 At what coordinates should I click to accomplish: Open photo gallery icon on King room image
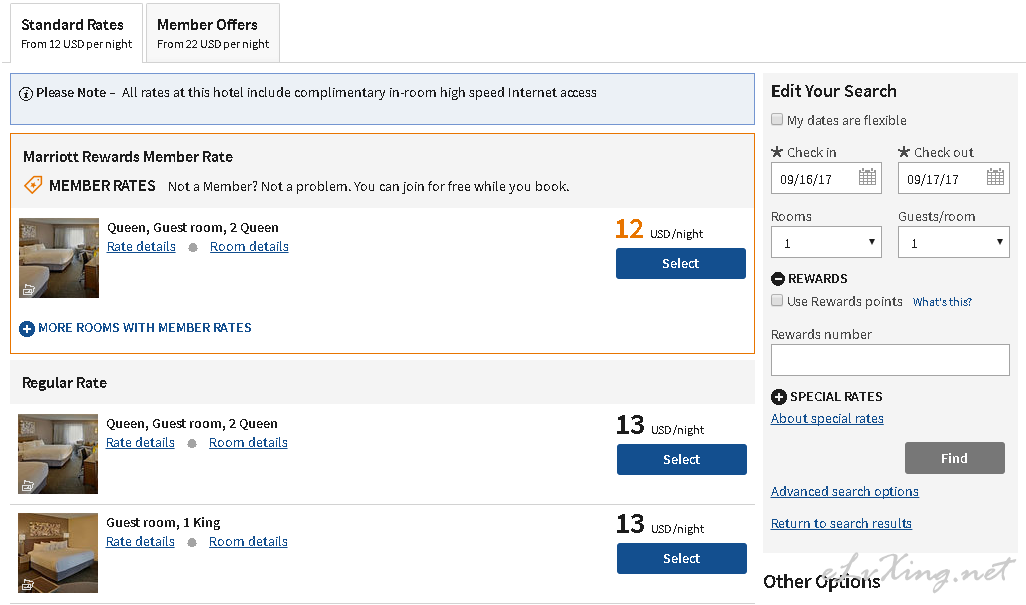coord(28,584)
